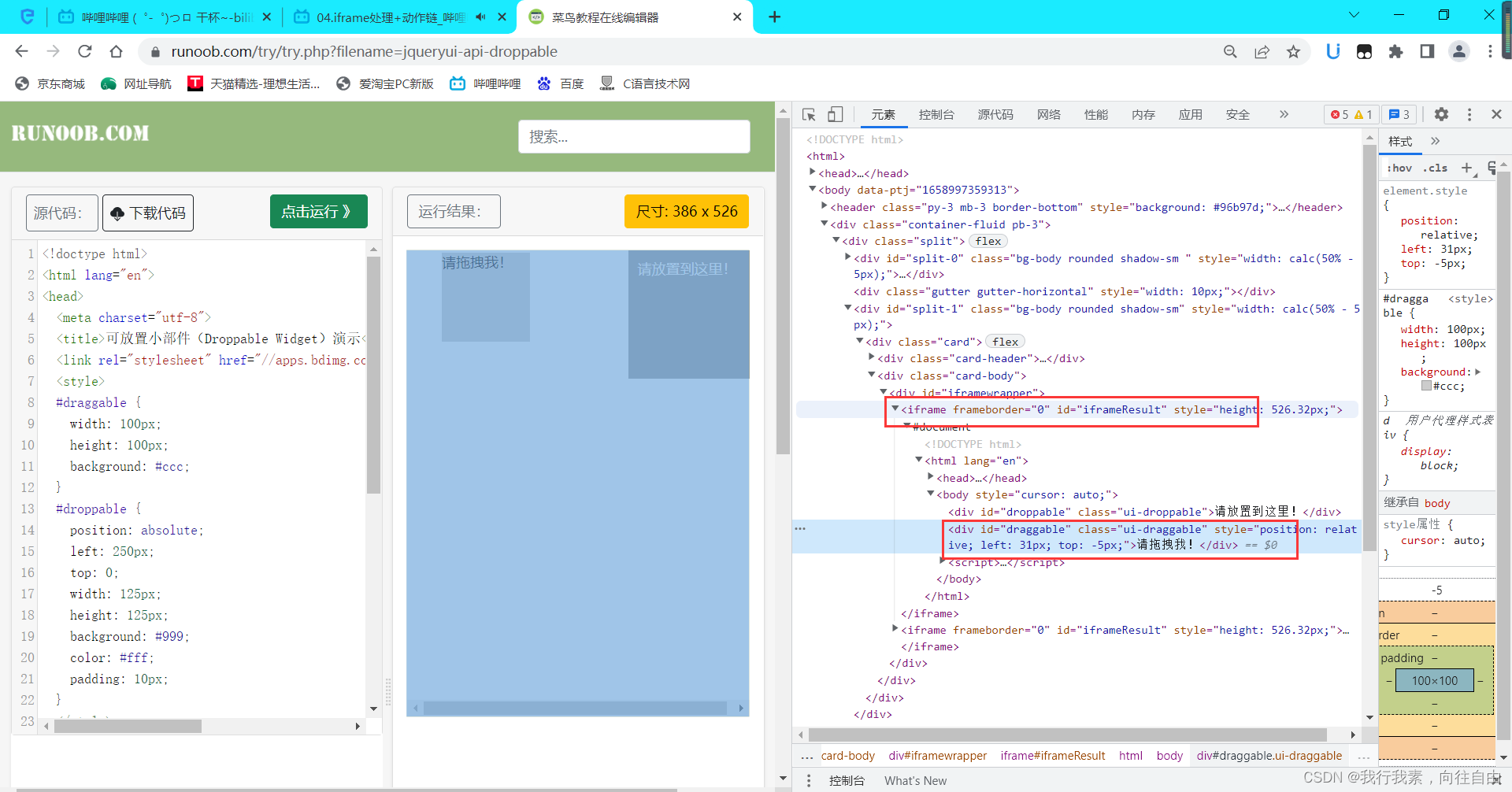
Task: Click the #ccc background color swatch
Action: [1426, 386]
